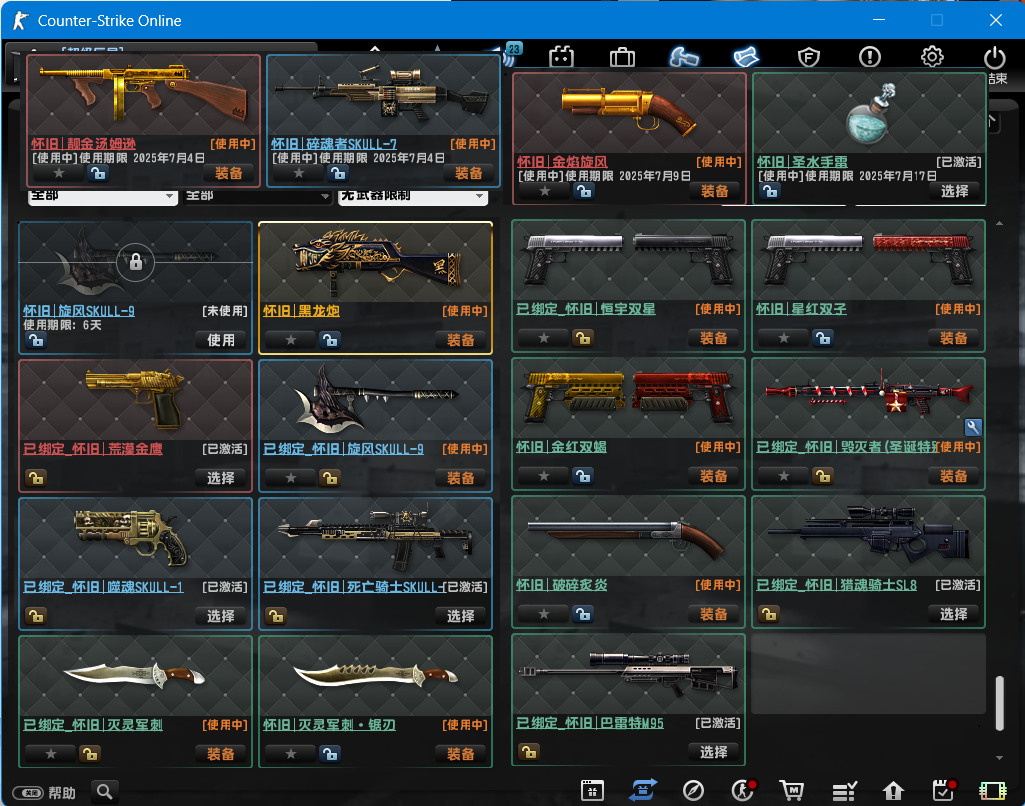Select the 巴雷特M95 sniper rifle image
Image resolution: width=1025 pixels, height=806 pixels.
coord(628,673)
